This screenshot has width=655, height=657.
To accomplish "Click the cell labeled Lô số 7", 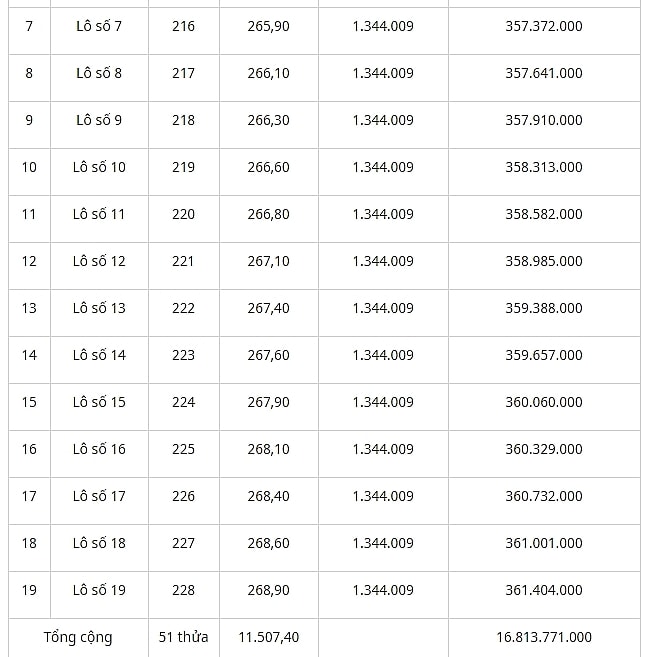I will pyautogui.click(x=99, y=26).
